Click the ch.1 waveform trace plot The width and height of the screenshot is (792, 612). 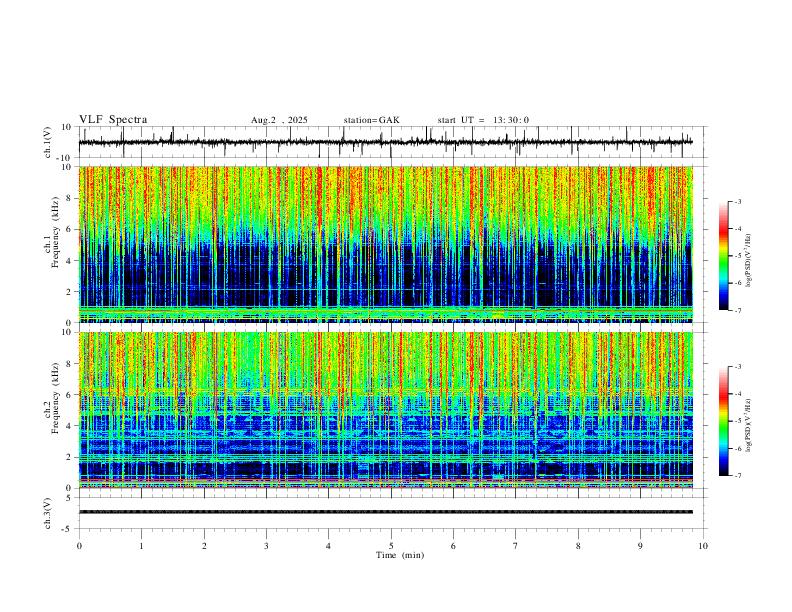click(386, 142)
